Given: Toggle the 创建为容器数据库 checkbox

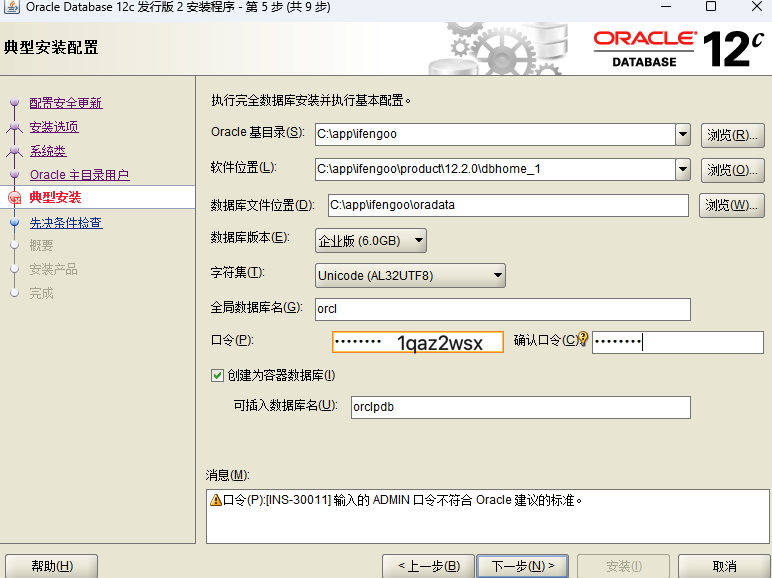Looking at the screenshot, I should pyautogui.click(x=217, y=376).
